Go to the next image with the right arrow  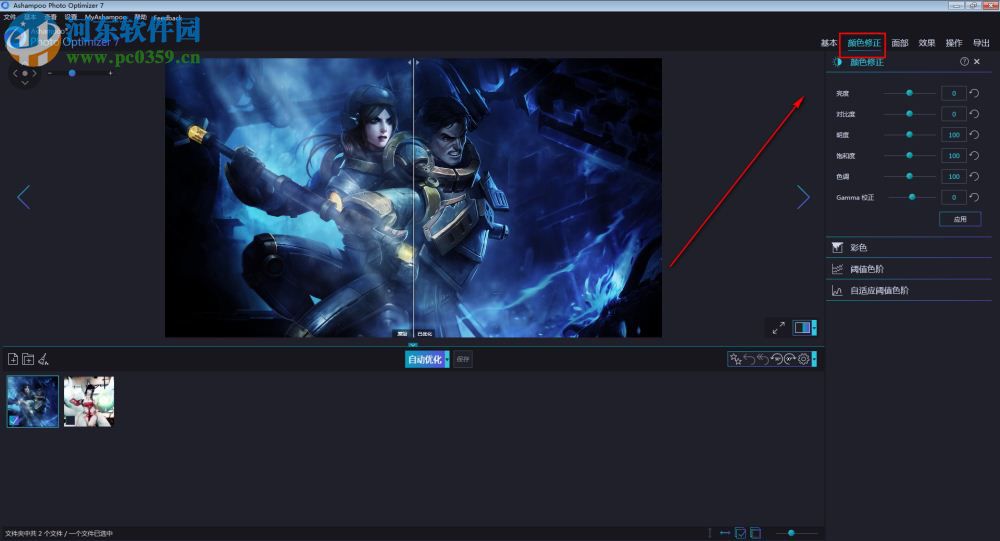pyautogui.click(x=803, y=197)
